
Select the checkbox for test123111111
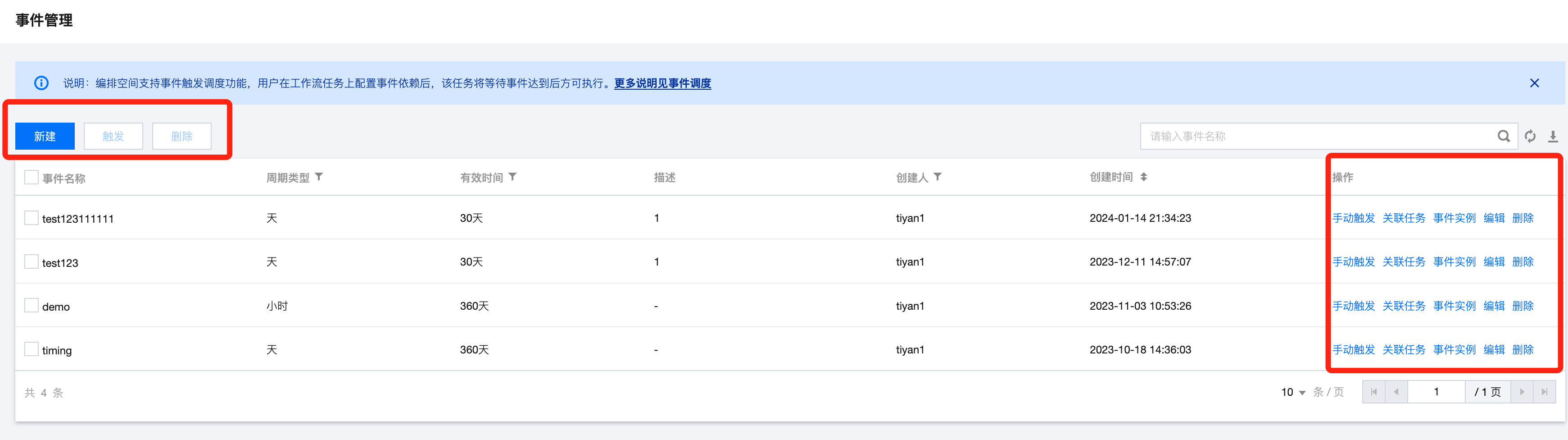[31, 218]
